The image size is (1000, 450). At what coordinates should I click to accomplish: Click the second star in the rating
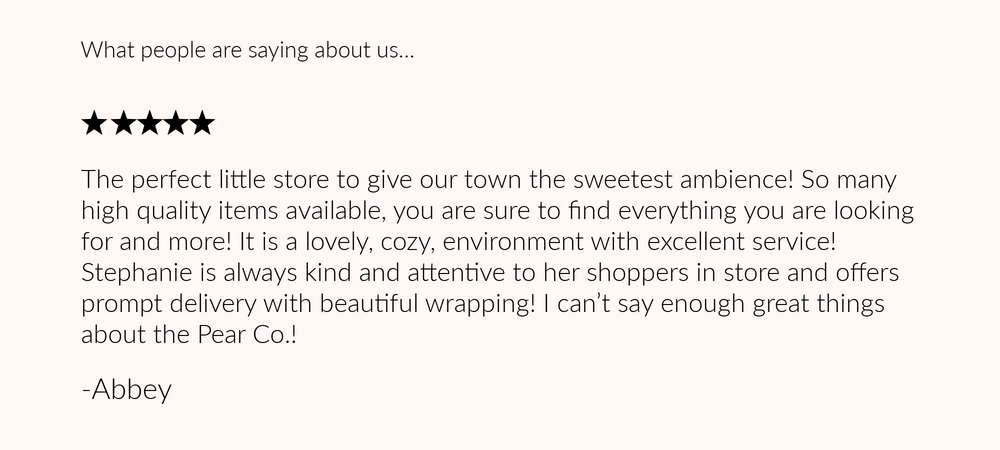[121, 123]
